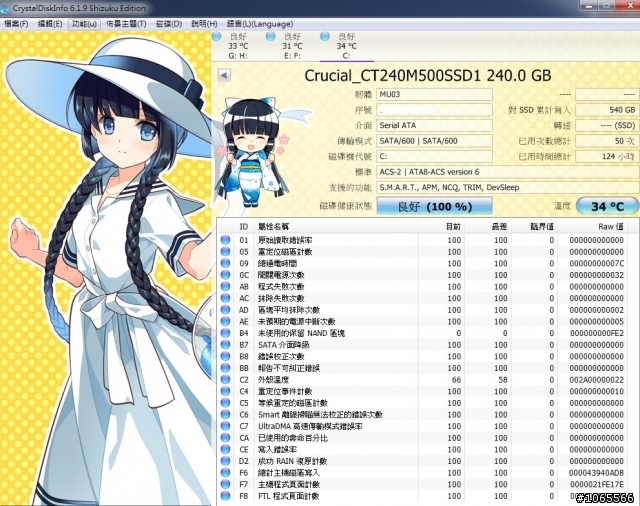
Task: Click the status icon of attribute AD
Action: pos(225,310)
